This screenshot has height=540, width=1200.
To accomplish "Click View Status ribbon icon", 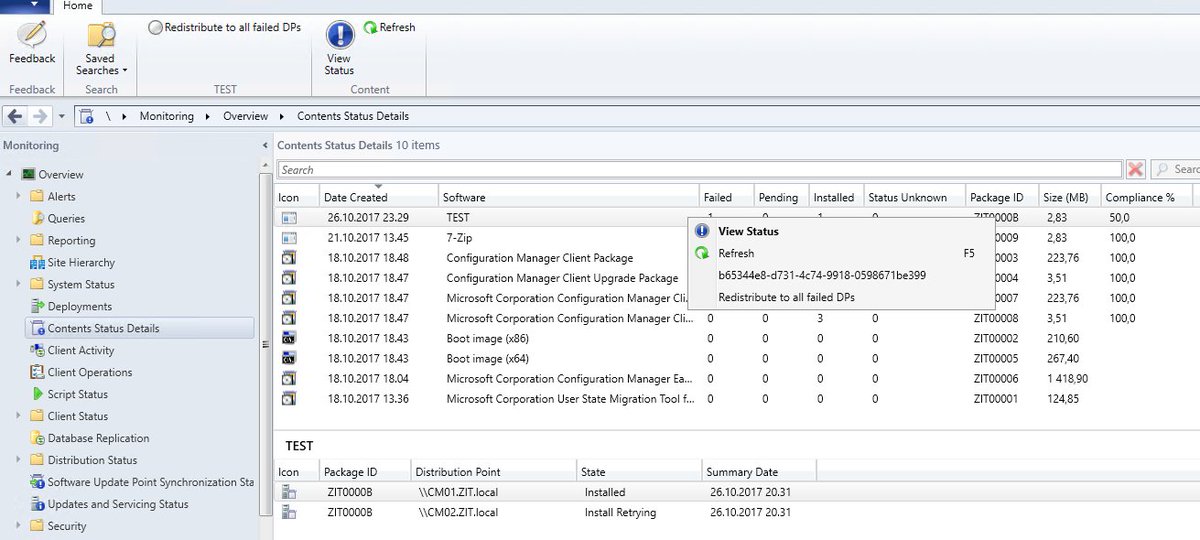I will click(x=339, y=48).
